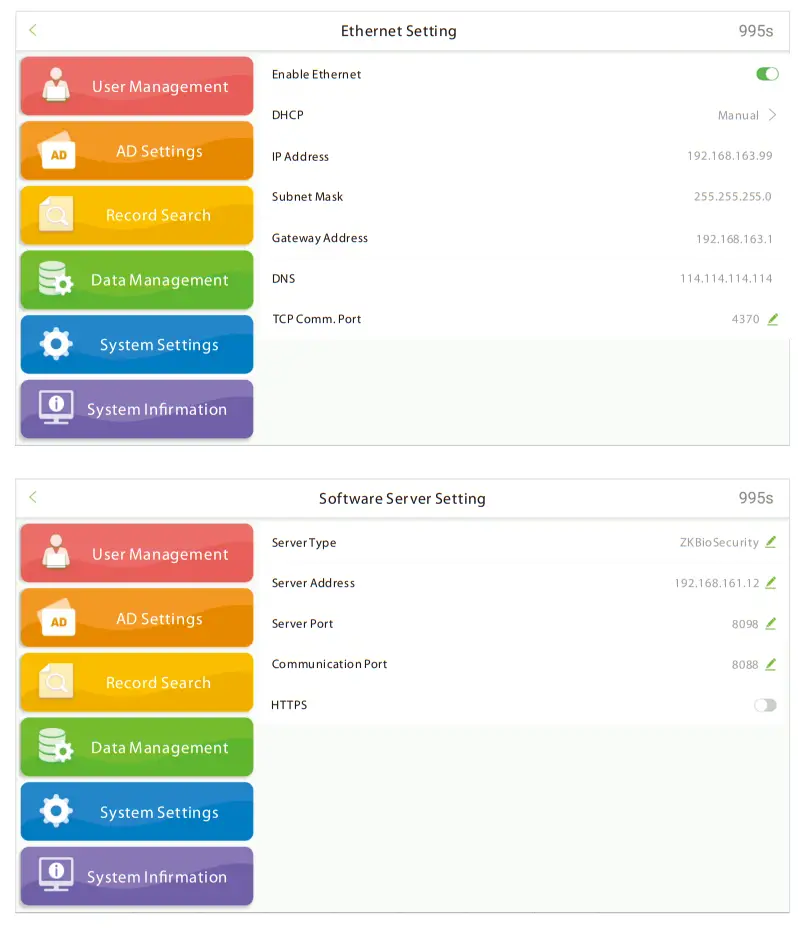The image size is (798, 931).
Task: Open System Infirmation in Software Server panel
Action: pos(137,876)
